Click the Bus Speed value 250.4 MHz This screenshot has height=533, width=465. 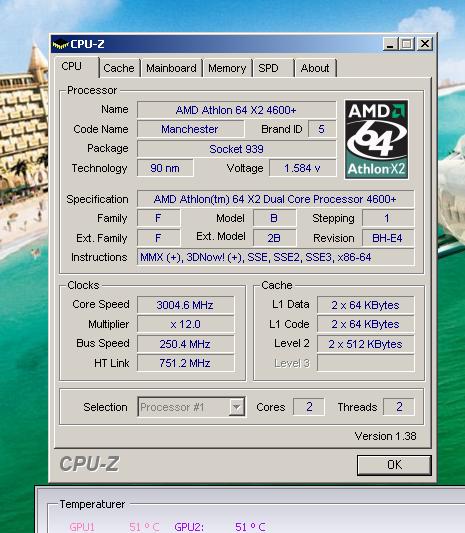click(x=186, y=344)
